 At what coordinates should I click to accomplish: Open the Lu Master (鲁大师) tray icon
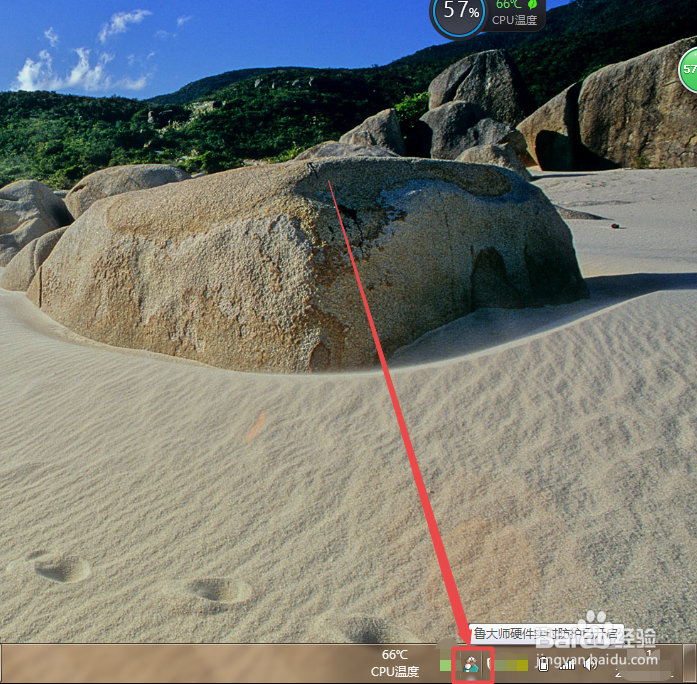[x=471, y=665]
